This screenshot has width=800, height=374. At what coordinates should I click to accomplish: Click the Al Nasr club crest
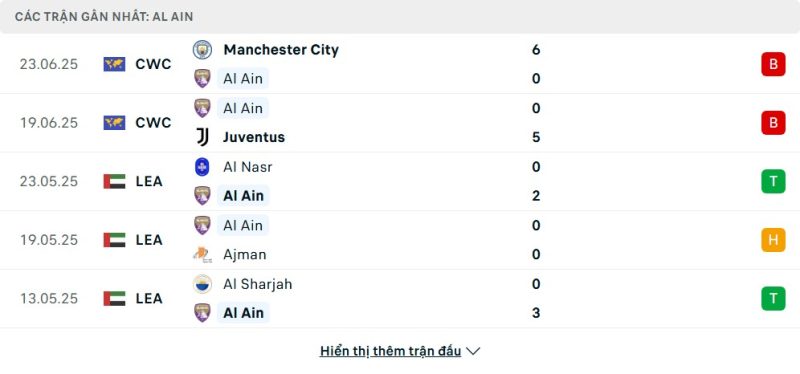click(x=202, y=167)
